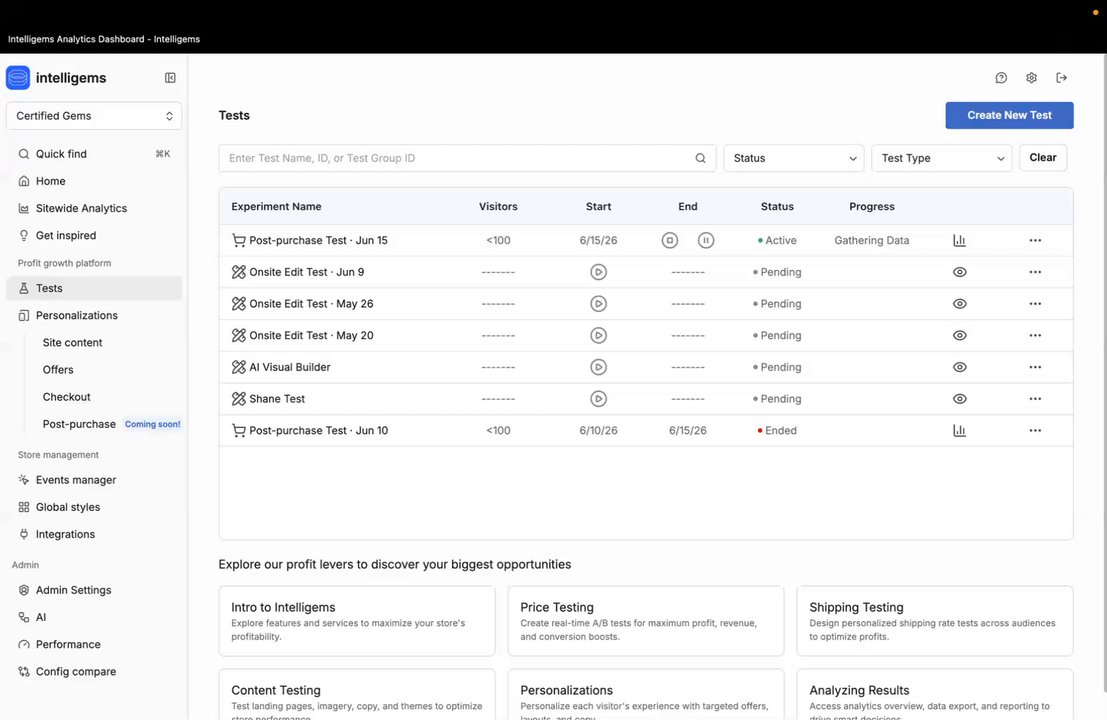
Task: Open Config compare
Action: click(94, 672)
